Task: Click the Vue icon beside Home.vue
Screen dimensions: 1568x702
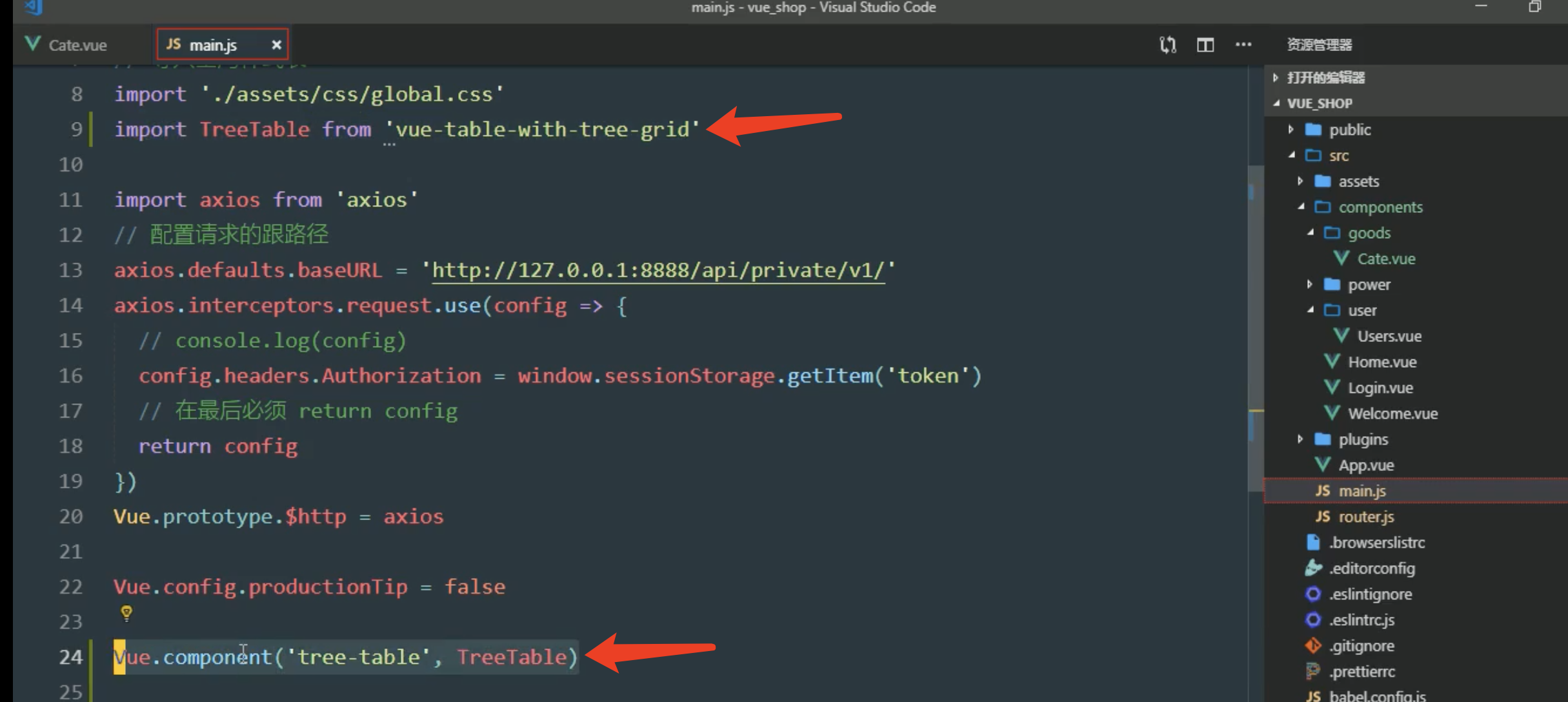Action: tap(1332, 361)
